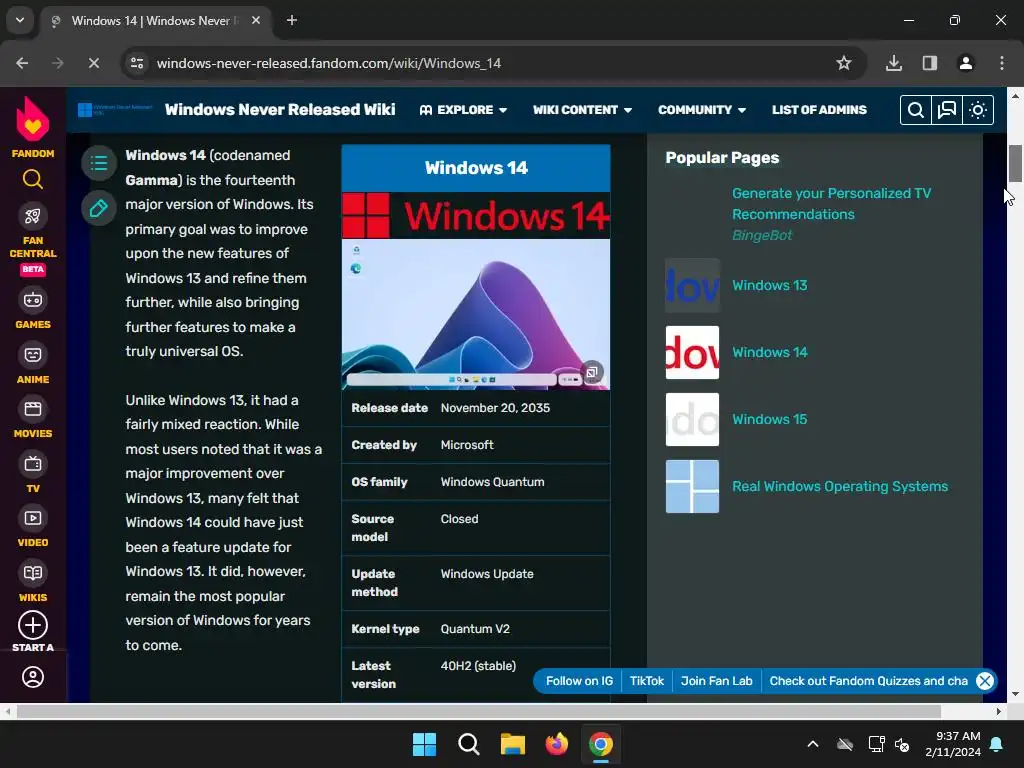Open Check out Fandom Quizzes link
This screenshot has height=768, width=1024.
point(868,681)
